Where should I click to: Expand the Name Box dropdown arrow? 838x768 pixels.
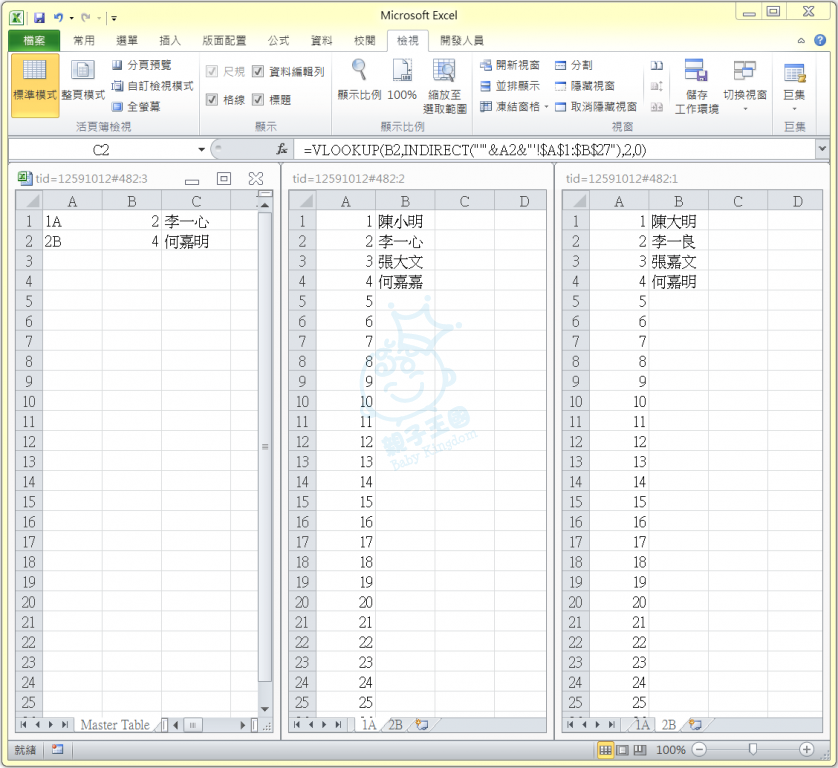tap(201, 150)
